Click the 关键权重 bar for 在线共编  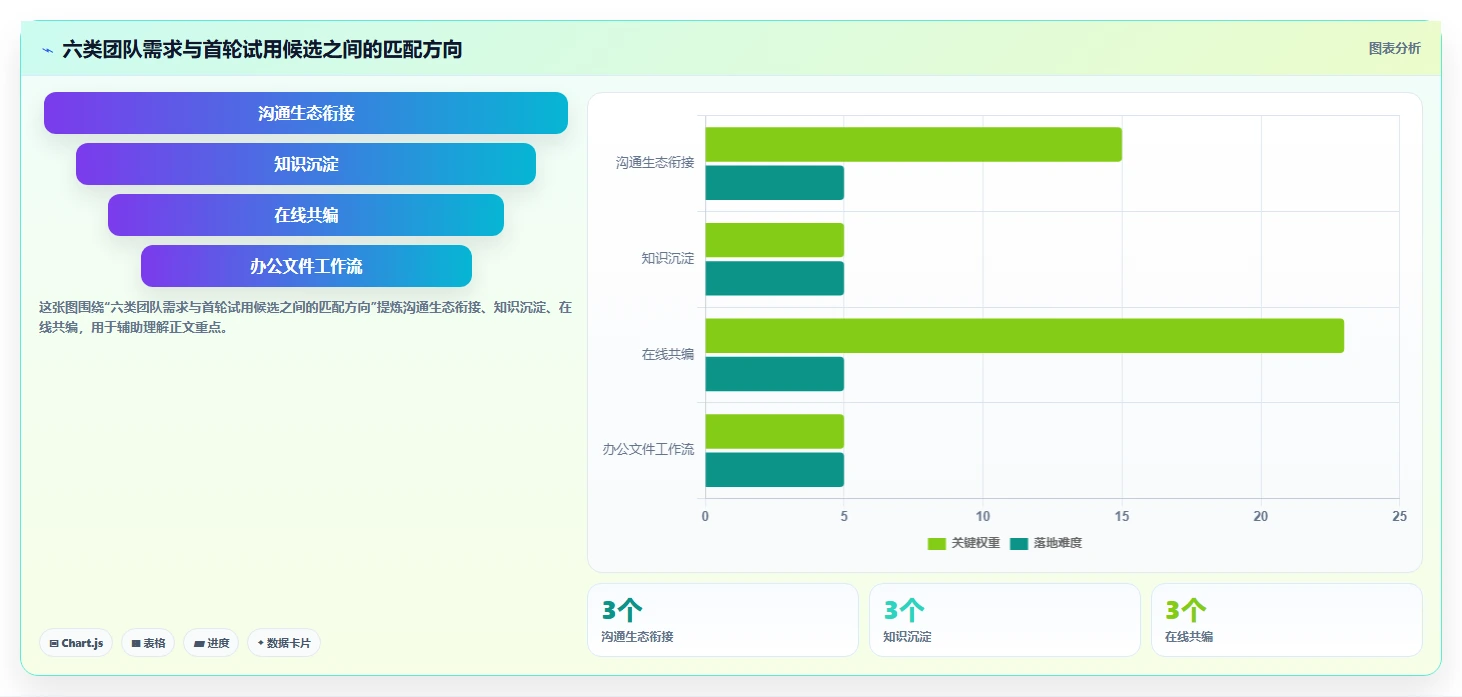(x=1024, y=336)
